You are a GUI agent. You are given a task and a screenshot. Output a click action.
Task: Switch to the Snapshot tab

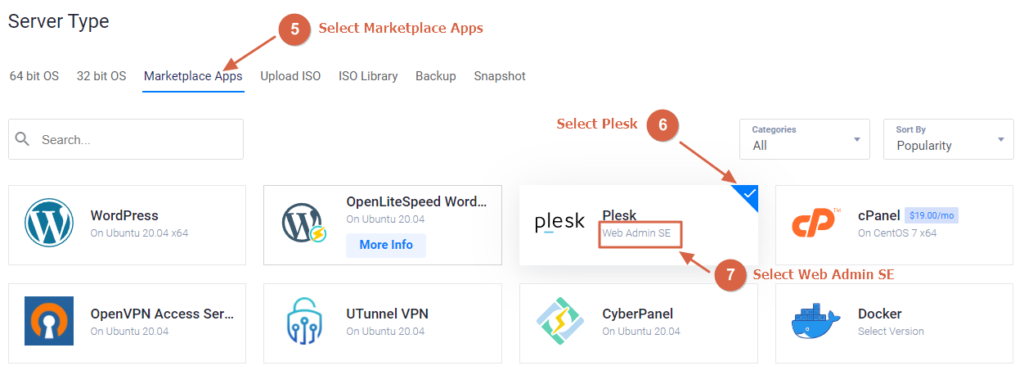click(500, 76)
